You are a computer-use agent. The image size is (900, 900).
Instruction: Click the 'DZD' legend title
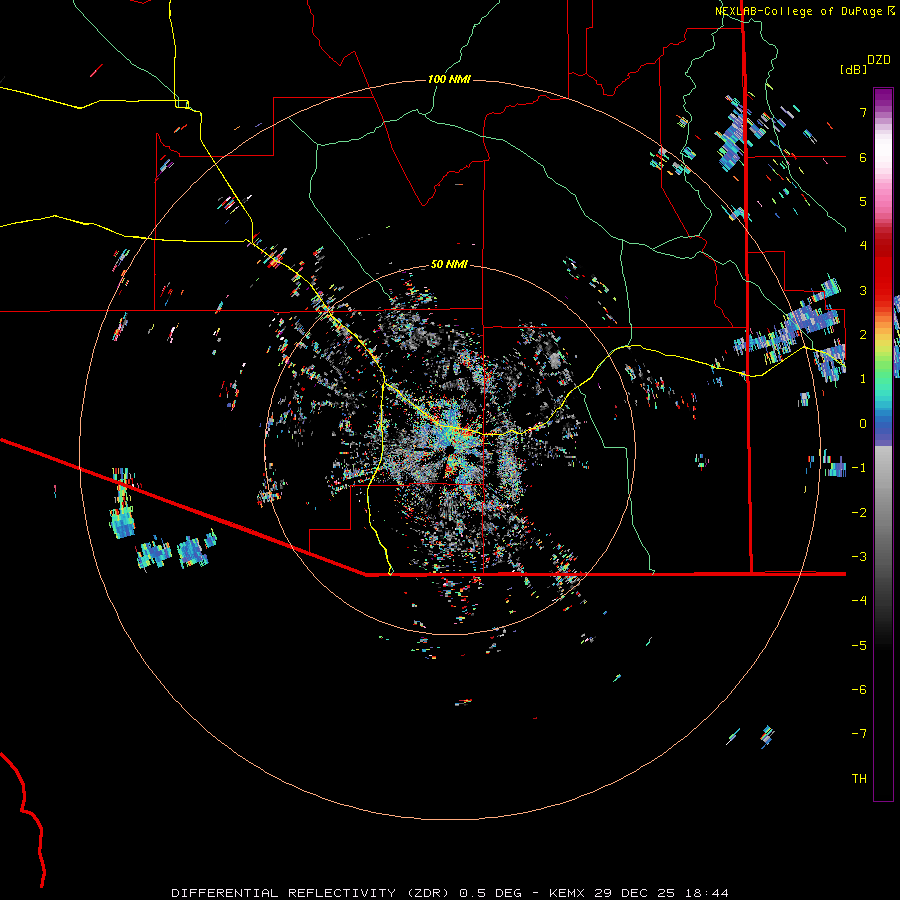coord(879,60)
